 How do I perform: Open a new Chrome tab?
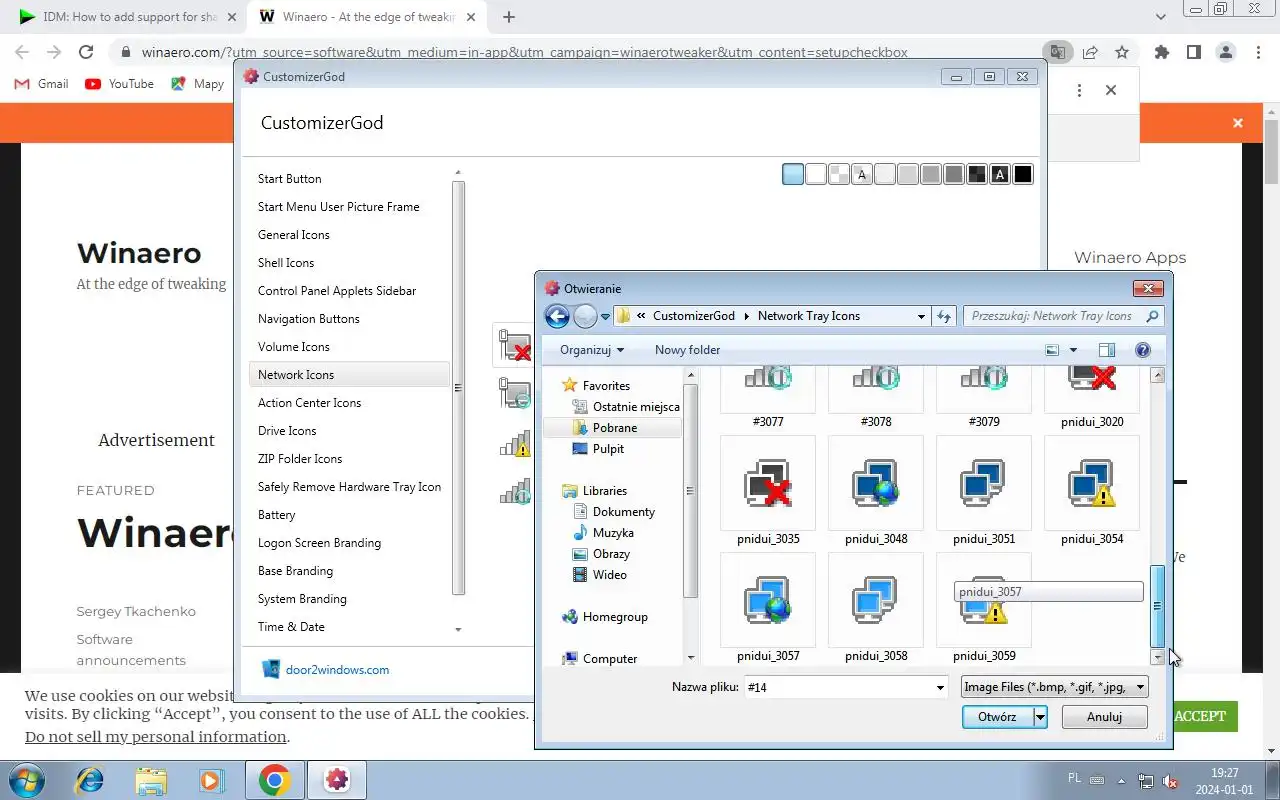(508, 17)
